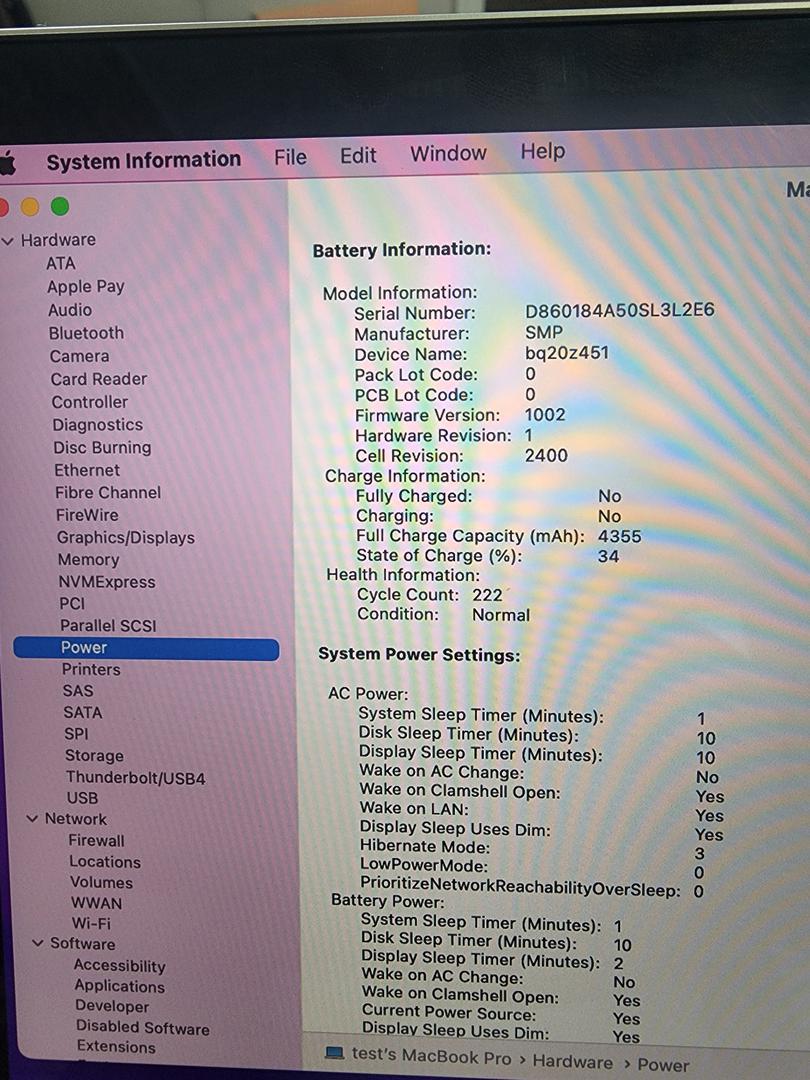Select Camera in the sidebar

pos(79,356)
